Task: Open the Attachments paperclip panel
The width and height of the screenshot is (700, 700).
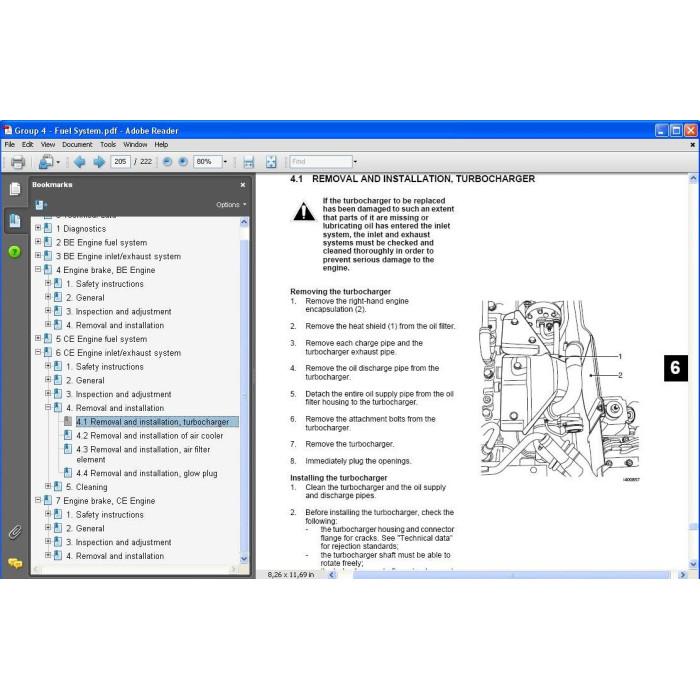Action: point(15,532)
